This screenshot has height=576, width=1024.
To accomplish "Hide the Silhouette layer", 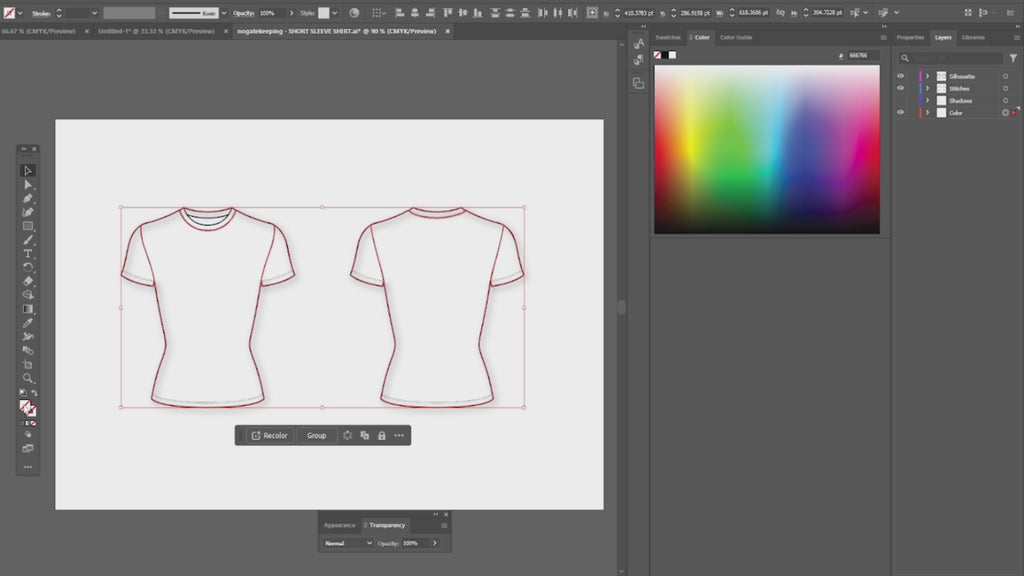I will 900,76.
